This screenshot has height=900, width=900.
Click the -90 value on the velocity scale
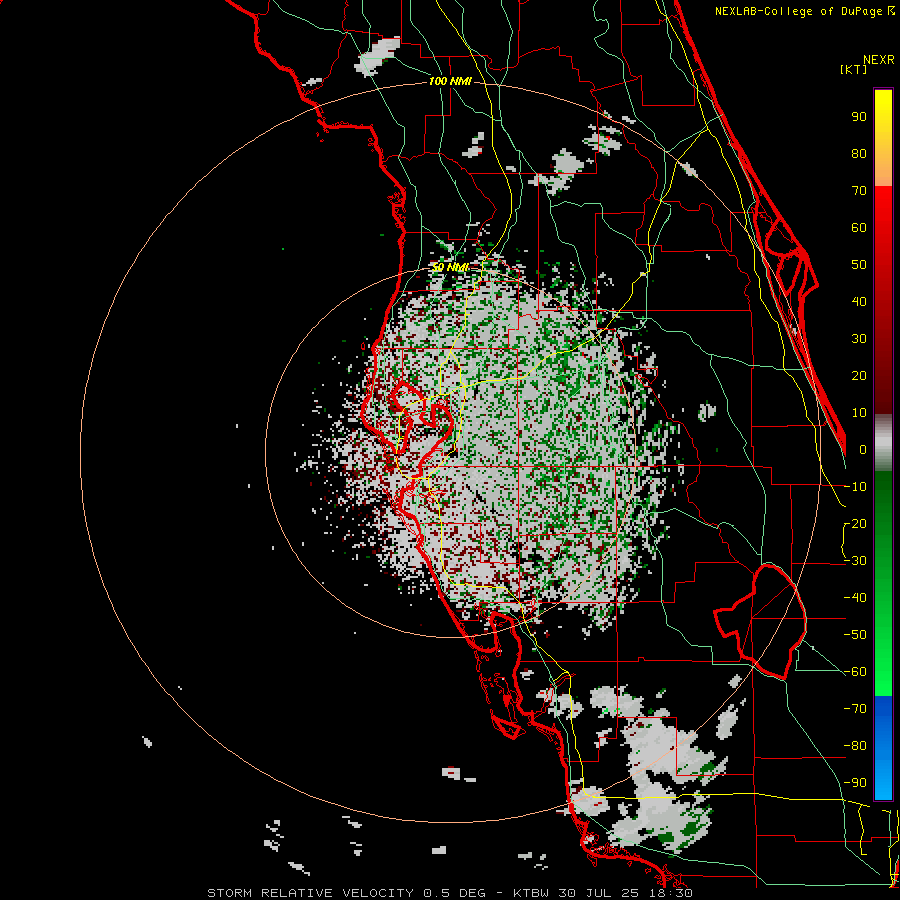(x=855, y=783)
